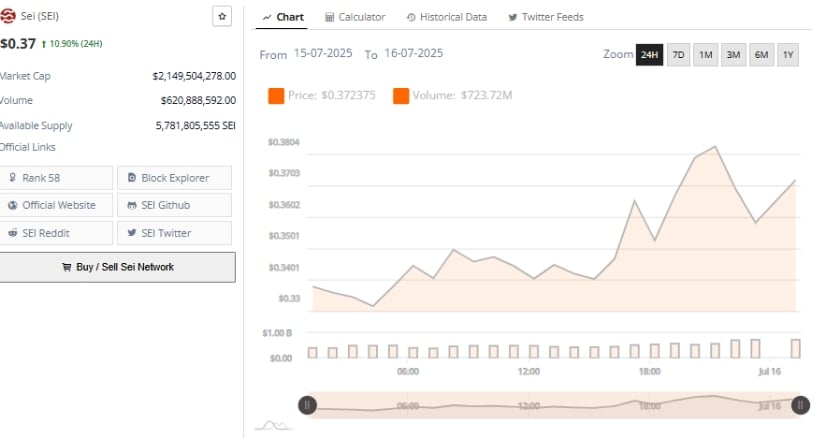The width and height of the screenshot is (825, 438).
Task: Click the Twitter bird icon beside Twitter Feeds
Action: click(x=512, y=17)
